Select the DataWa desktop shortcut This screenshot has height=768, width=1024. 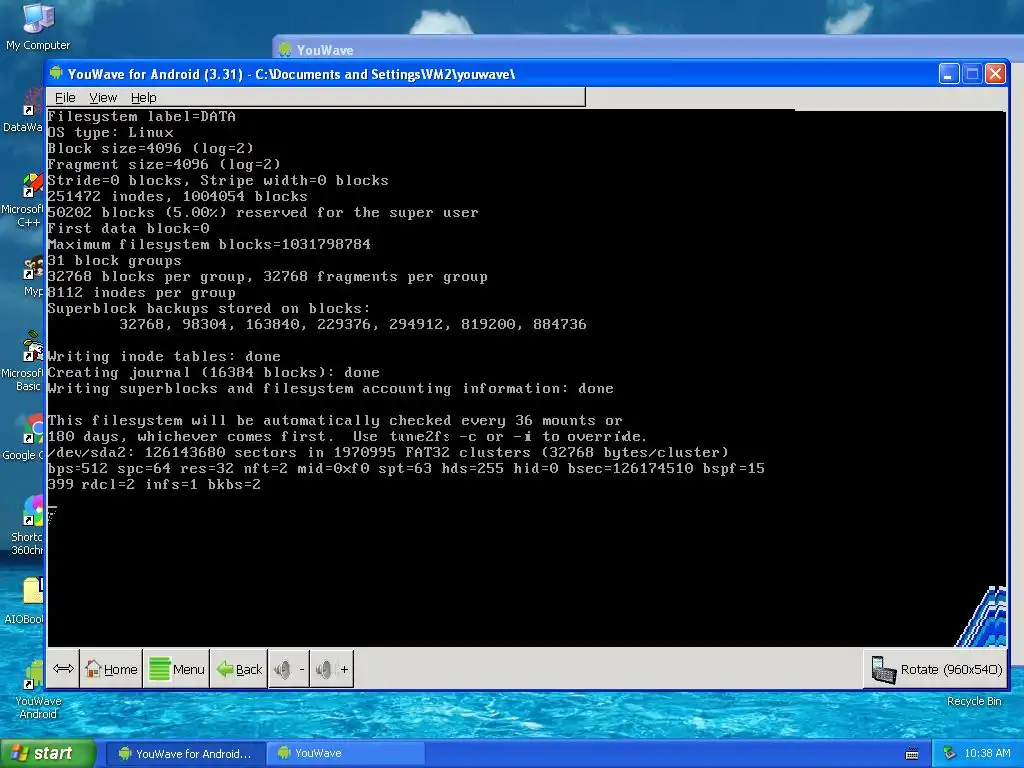pos(26,111)
